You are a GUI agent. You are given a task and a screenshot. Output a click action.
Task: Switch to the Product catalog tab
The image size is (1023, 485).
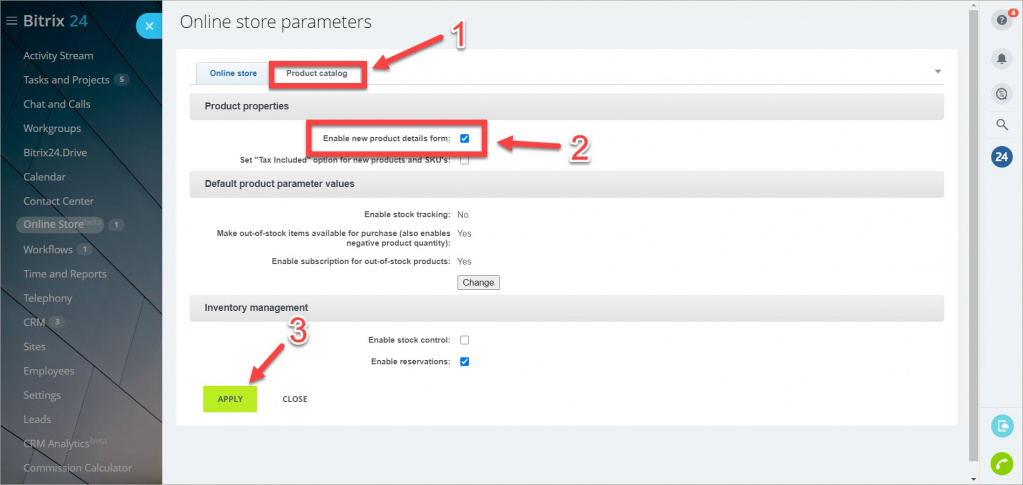pos(316,74)
